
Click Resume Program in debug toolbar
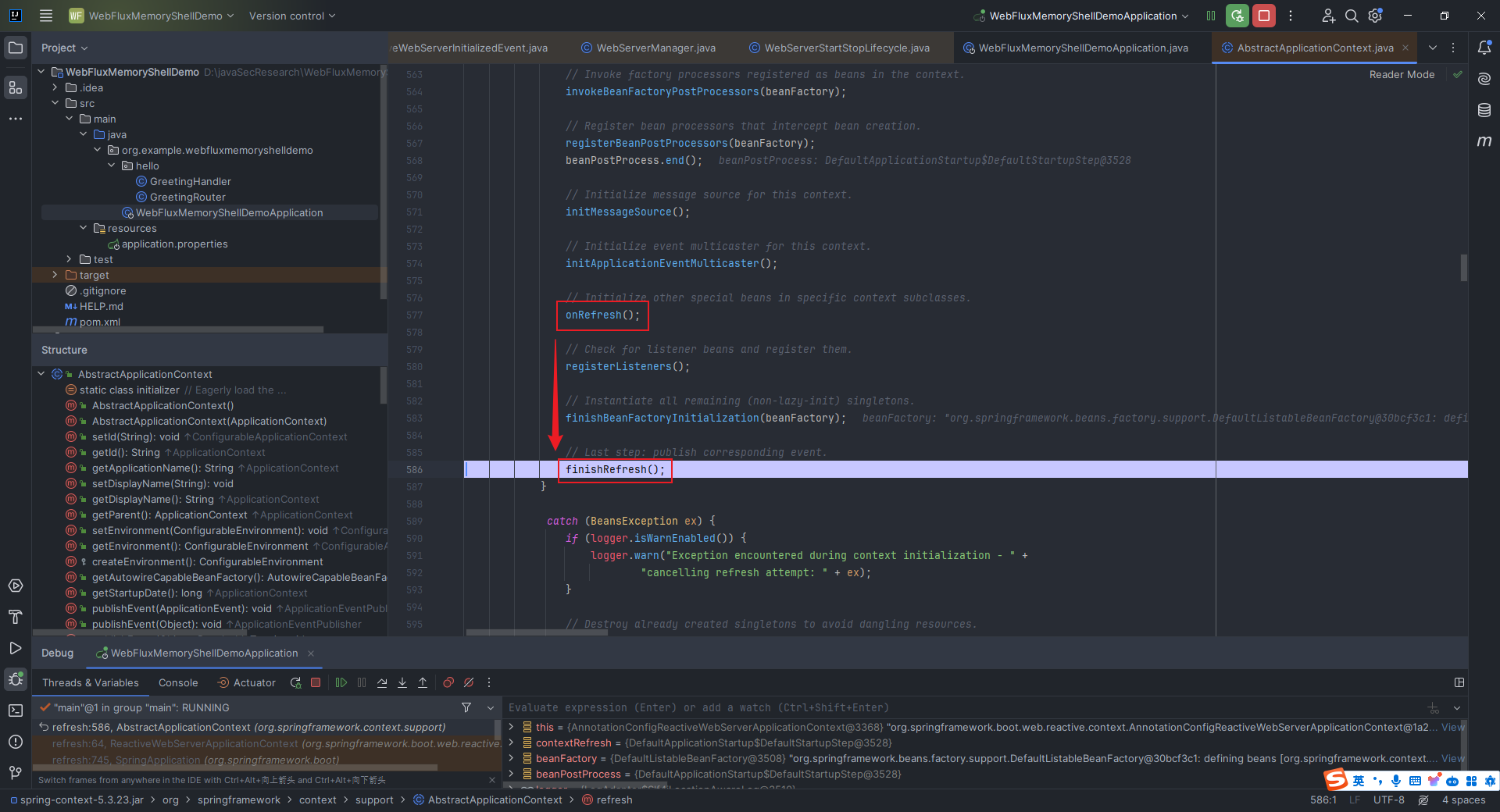point(341,682)
